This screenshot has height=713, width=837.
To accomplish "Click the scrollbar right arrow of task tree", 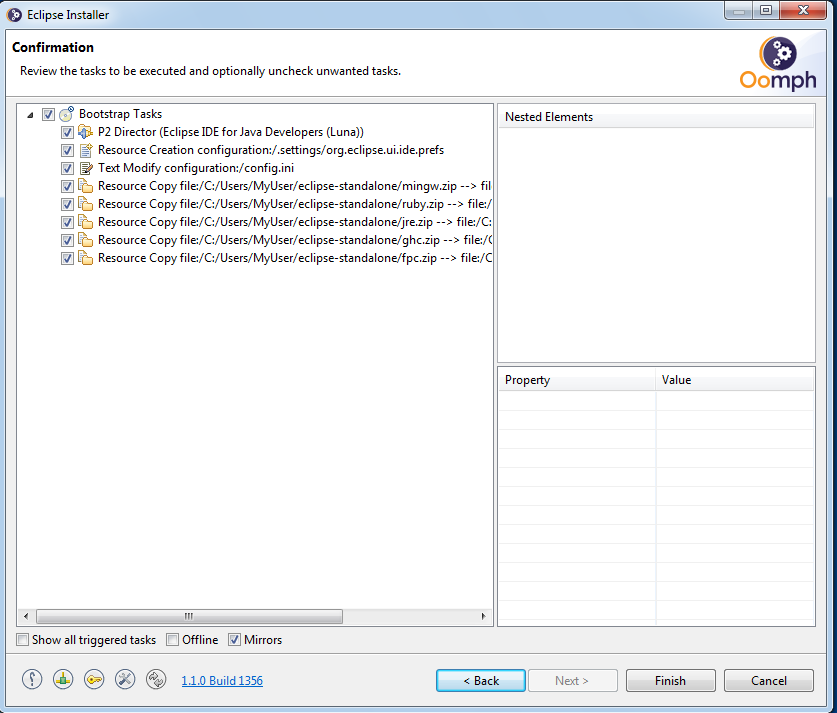I will tap(484, 616).
